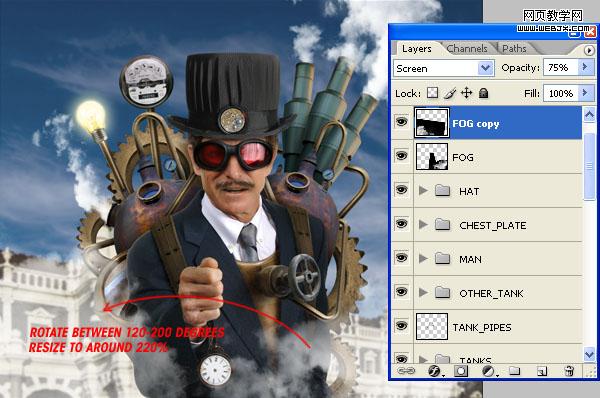This screenshot has width=600, height=398.
Task: Add a layer mask
Action: click(461, 371)
